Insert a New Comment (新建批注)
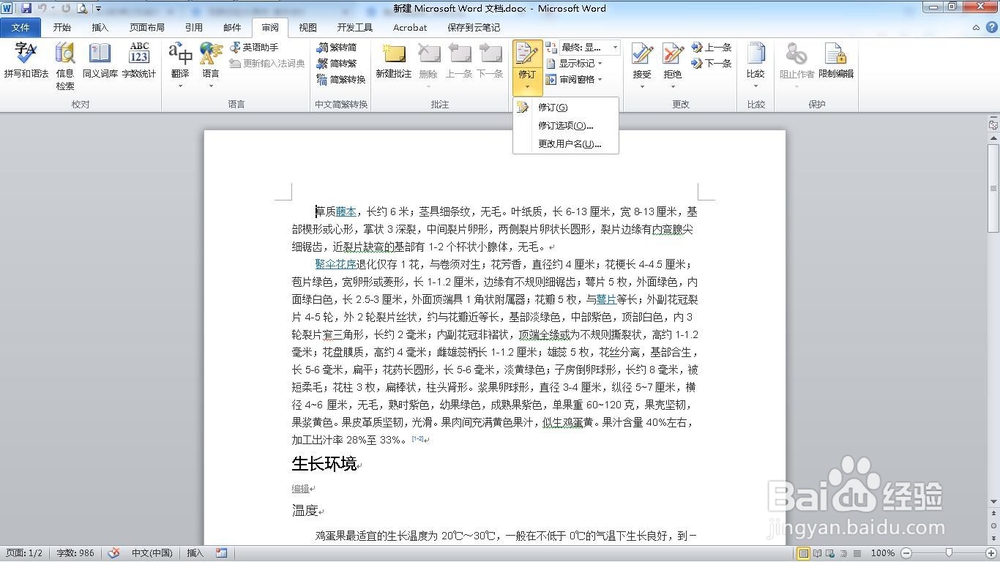 pos(393,61)
